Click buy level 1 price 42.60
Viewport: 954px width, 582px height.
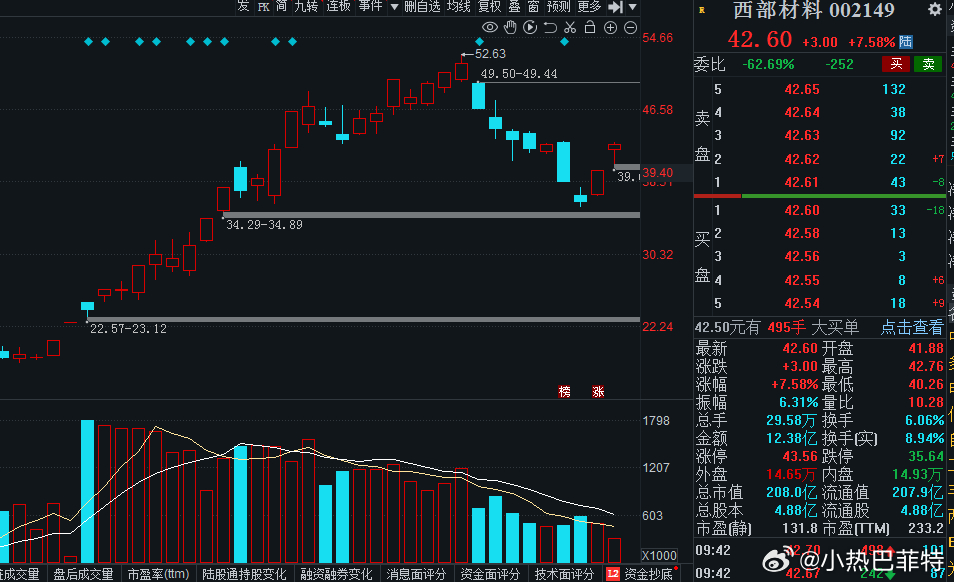[x=802, y=210]
